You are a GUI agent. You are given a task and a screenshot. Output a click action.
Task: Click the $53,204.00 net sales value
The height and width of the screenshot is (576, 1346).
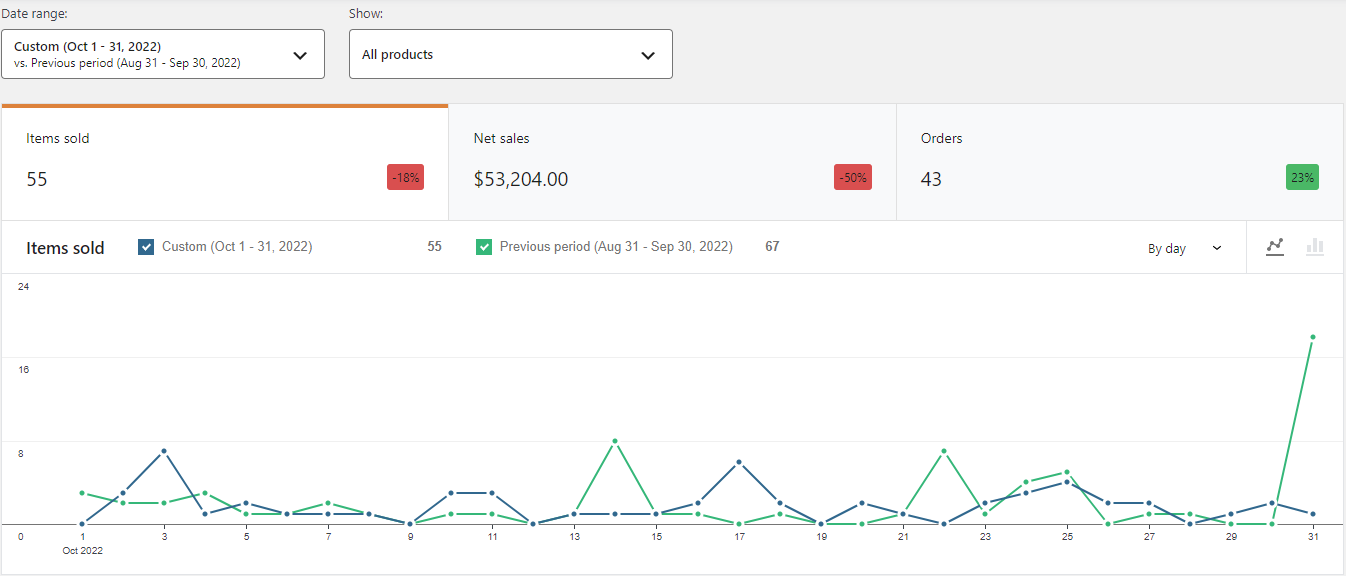[x=521, y=179]
